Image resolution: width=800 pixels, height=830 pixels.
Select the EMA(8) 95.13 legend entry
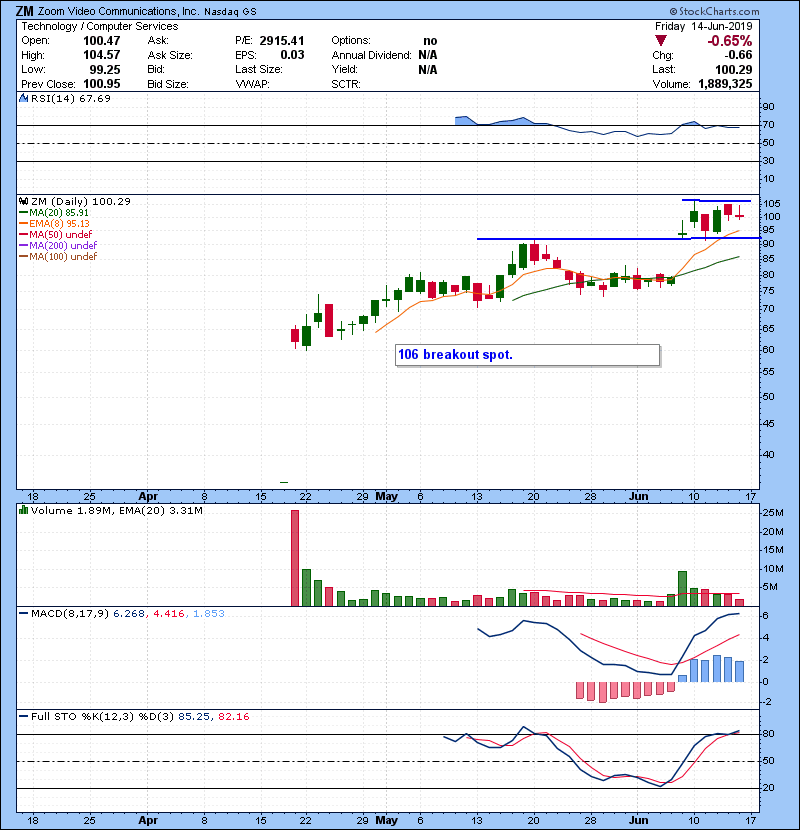click(x=55, y=223)
